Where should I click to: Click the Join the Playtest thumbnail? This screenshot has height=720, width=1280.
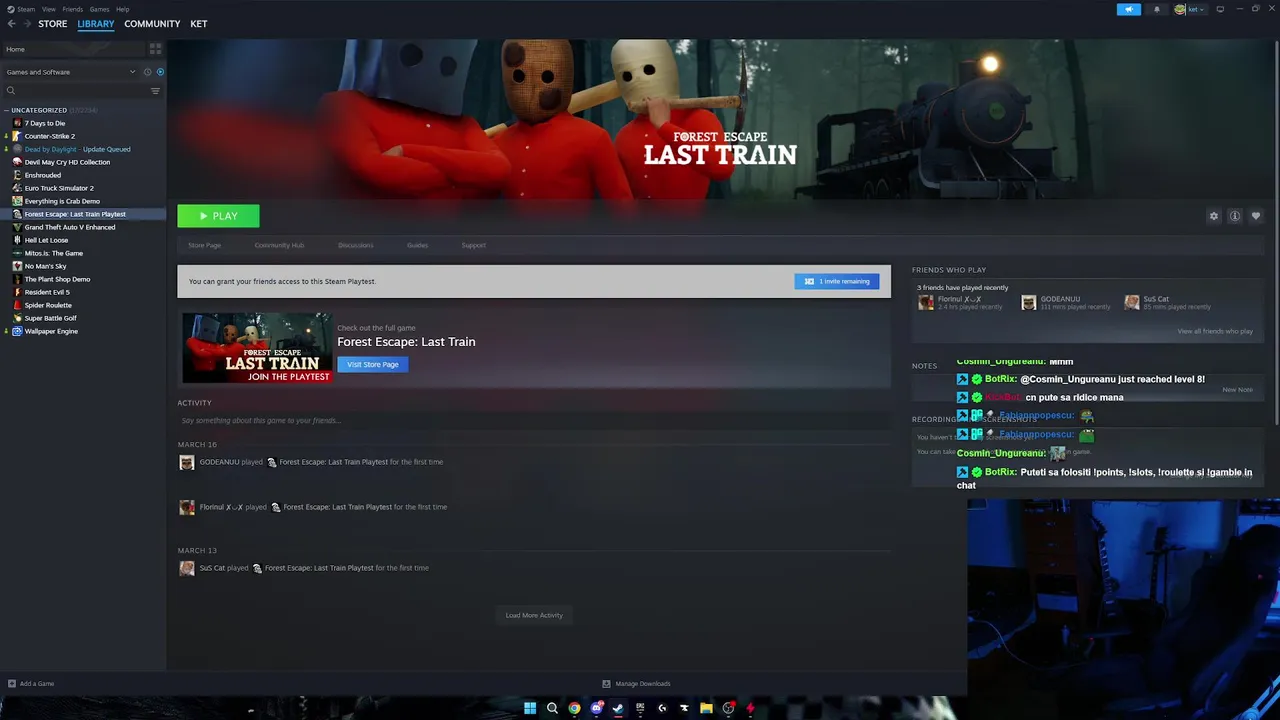tap(256, 347)
